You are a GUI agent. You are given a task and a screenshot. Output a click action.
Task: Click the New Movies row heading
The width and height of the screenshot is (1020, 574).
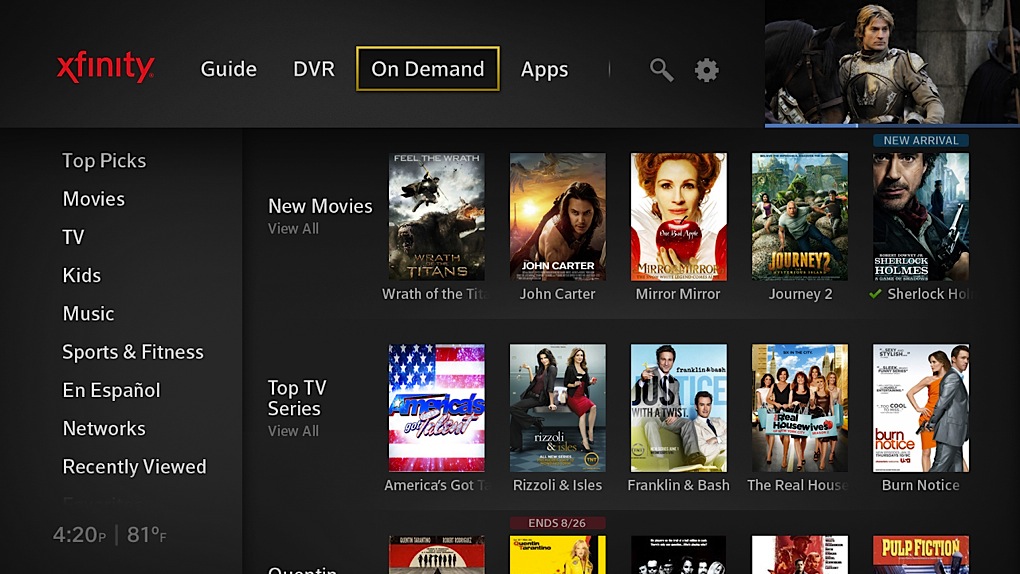[320, 206]
